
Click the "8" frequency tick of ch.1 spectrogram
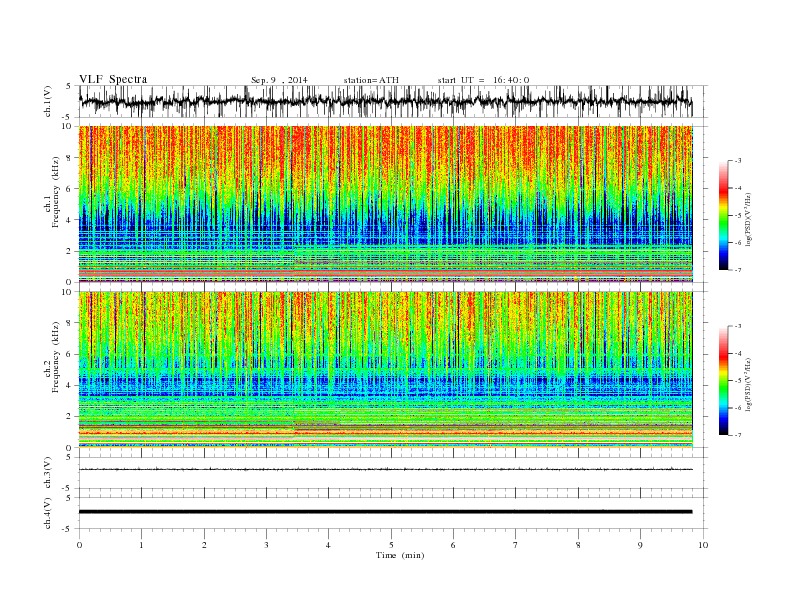point(69,158)
